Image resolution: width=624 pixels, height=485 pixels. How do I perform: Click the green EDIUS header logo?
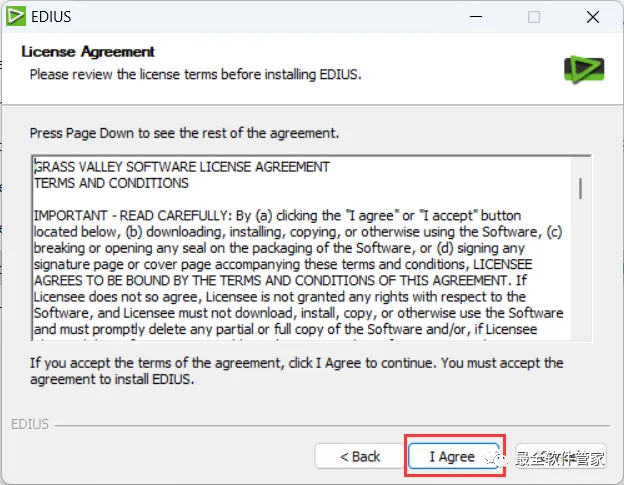[584, 70]
